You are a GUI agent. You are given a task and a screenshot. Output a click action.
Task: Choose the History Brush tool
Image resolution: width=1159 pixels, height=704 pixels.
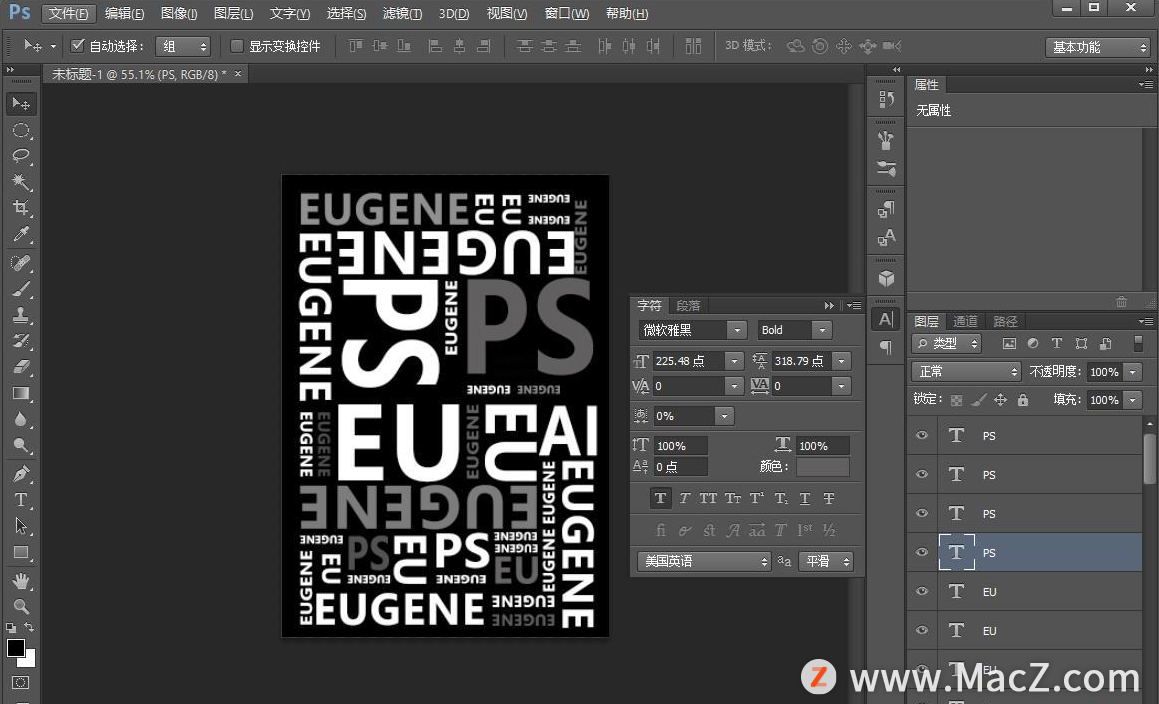click(x=21, y=341)
